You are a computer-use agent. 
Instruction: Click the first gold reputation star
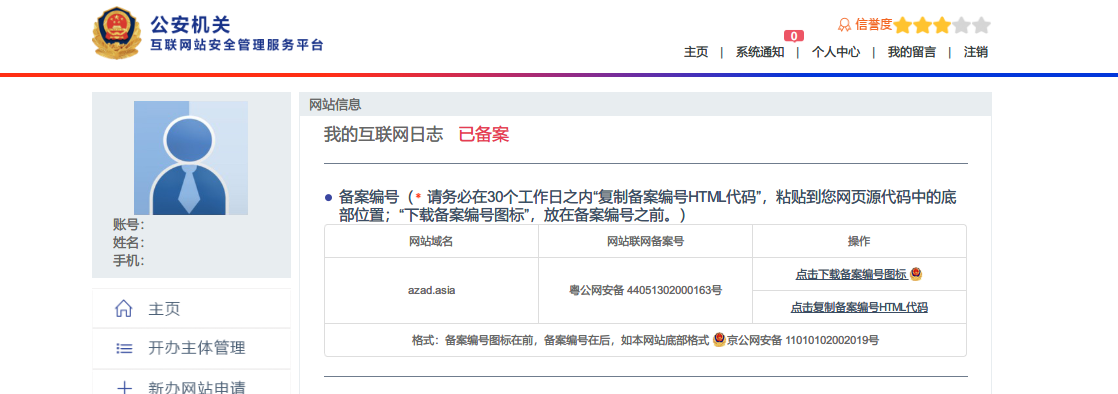click(903, 26)
